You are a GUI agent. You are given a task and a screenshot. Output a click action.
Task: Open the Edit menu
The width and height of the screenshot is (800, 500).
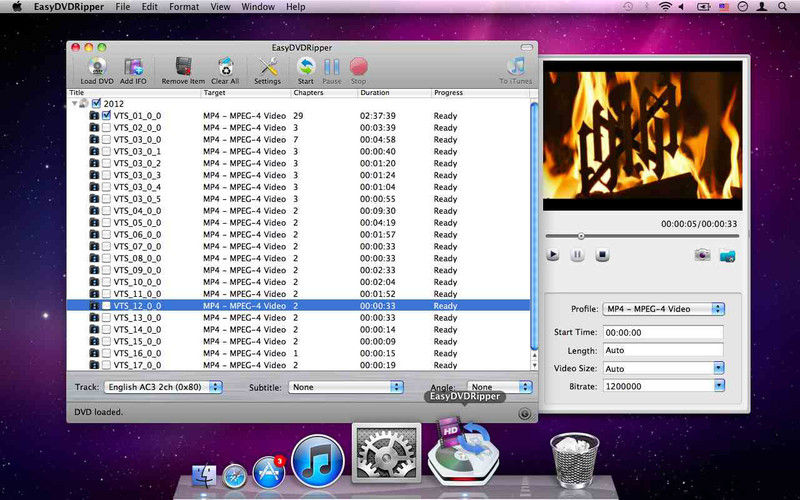(149, 7)
